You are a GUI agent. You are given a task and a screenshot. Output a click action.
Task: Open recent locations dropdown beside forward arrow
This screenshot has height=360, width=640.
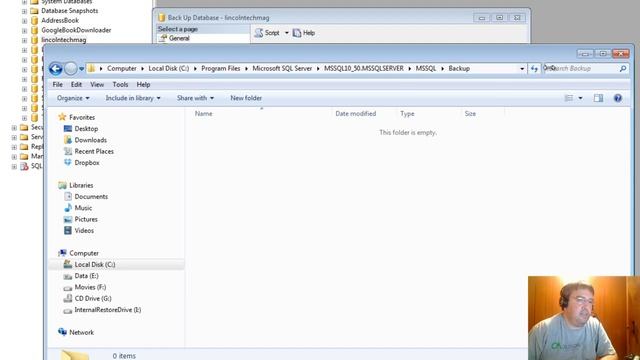[82, 69]
